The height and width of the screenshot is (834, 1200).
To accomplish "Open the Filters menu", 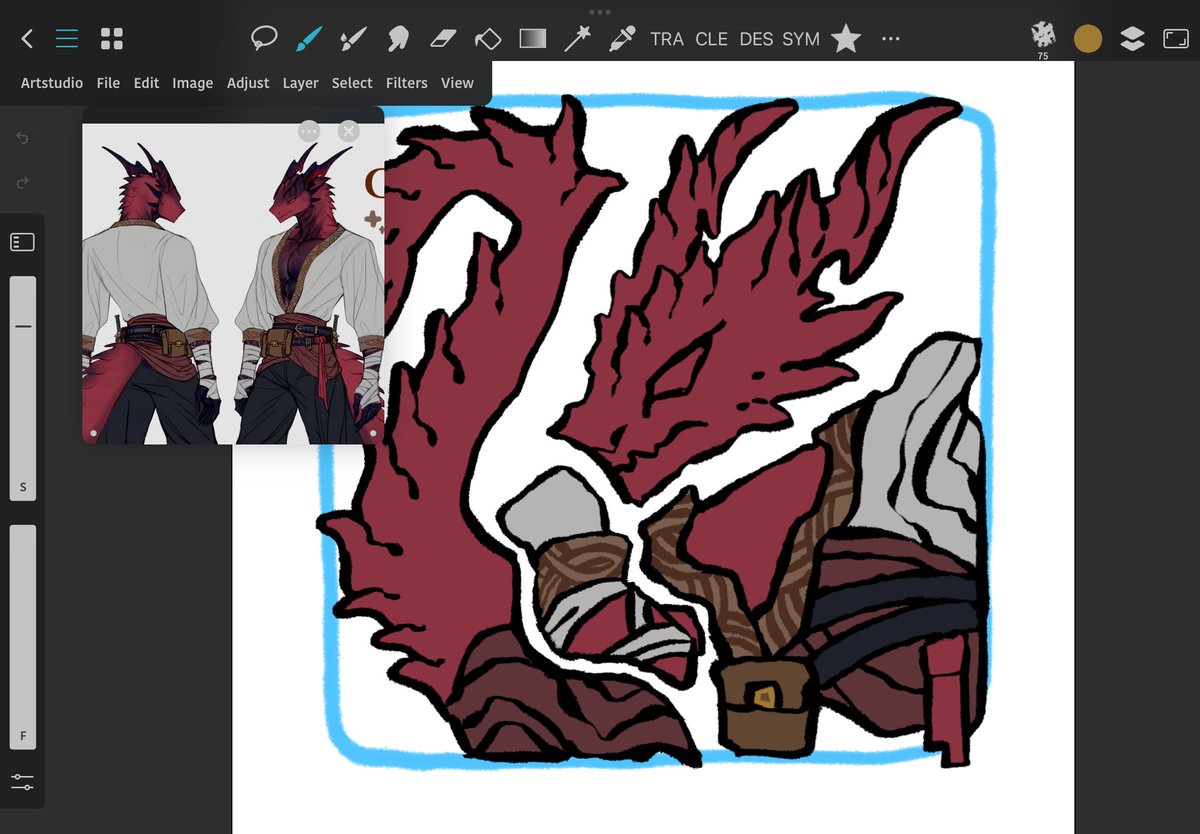I will pos(407,83).
